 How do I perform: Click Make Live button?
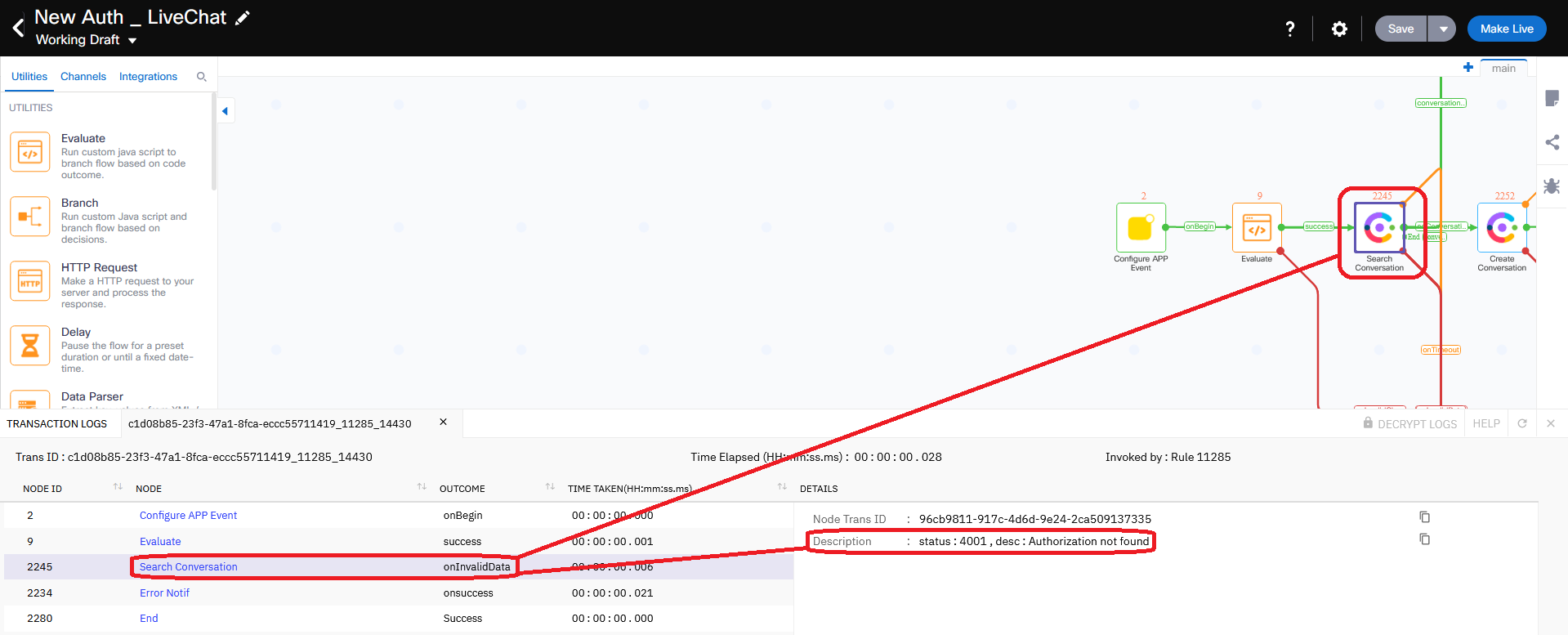[x=1507, y=29]
